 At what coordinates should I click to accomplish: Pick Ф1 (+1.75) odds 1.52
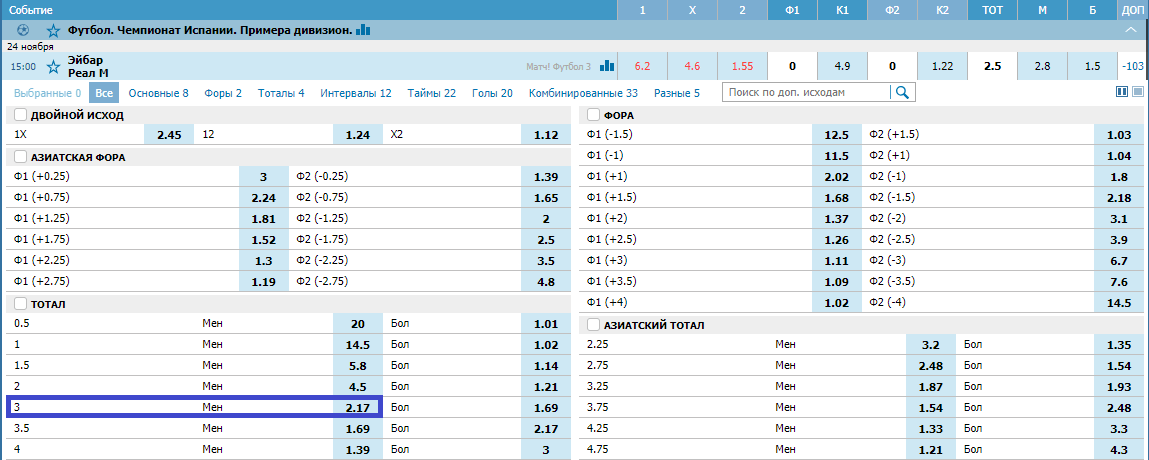(x=264, y=240)
